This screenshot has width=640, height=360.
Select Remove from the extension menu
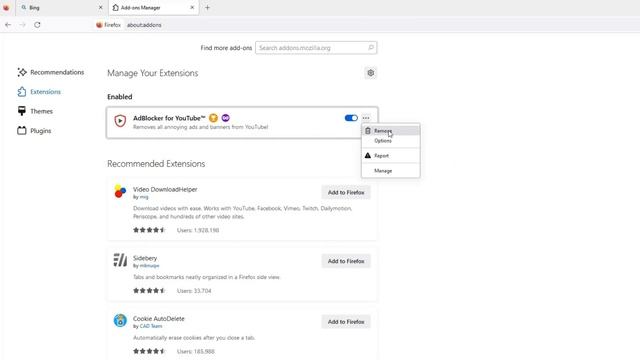(x=391, y=131)
